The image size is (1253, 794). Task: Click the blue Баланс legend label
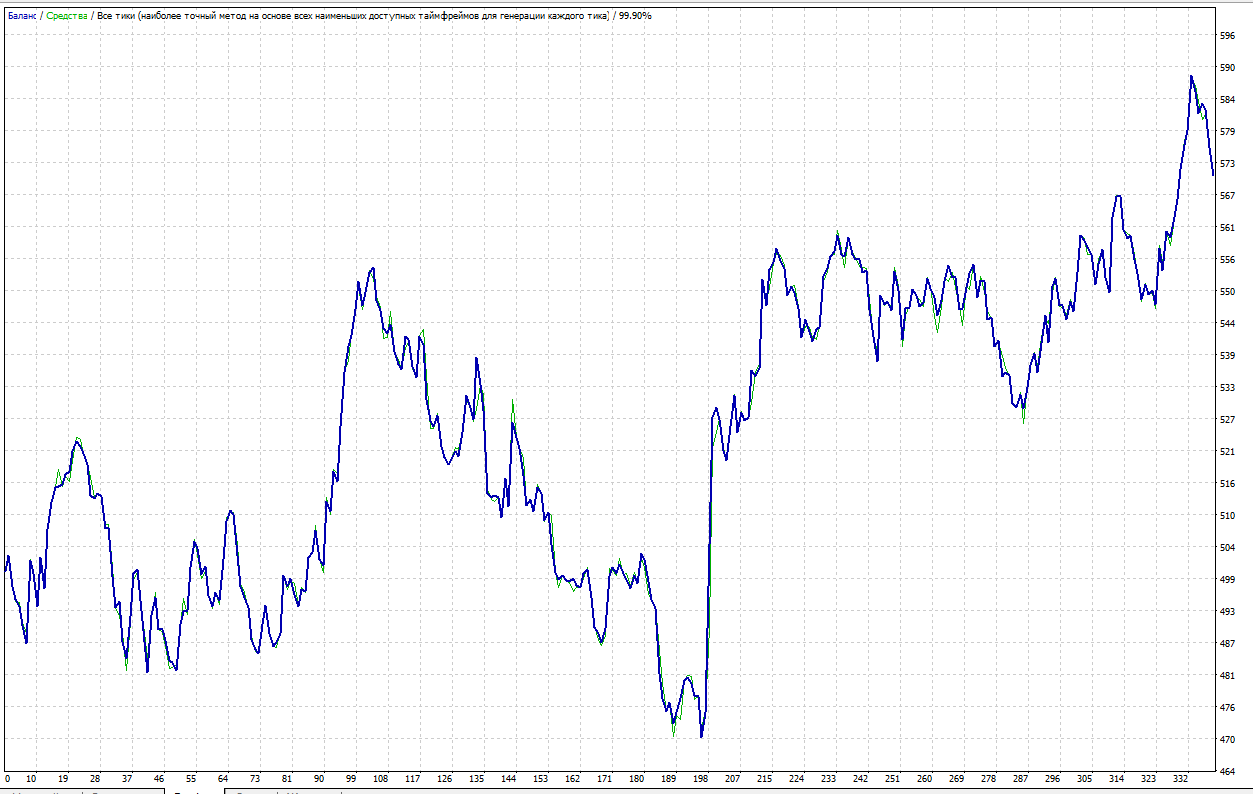coord(21,16)
